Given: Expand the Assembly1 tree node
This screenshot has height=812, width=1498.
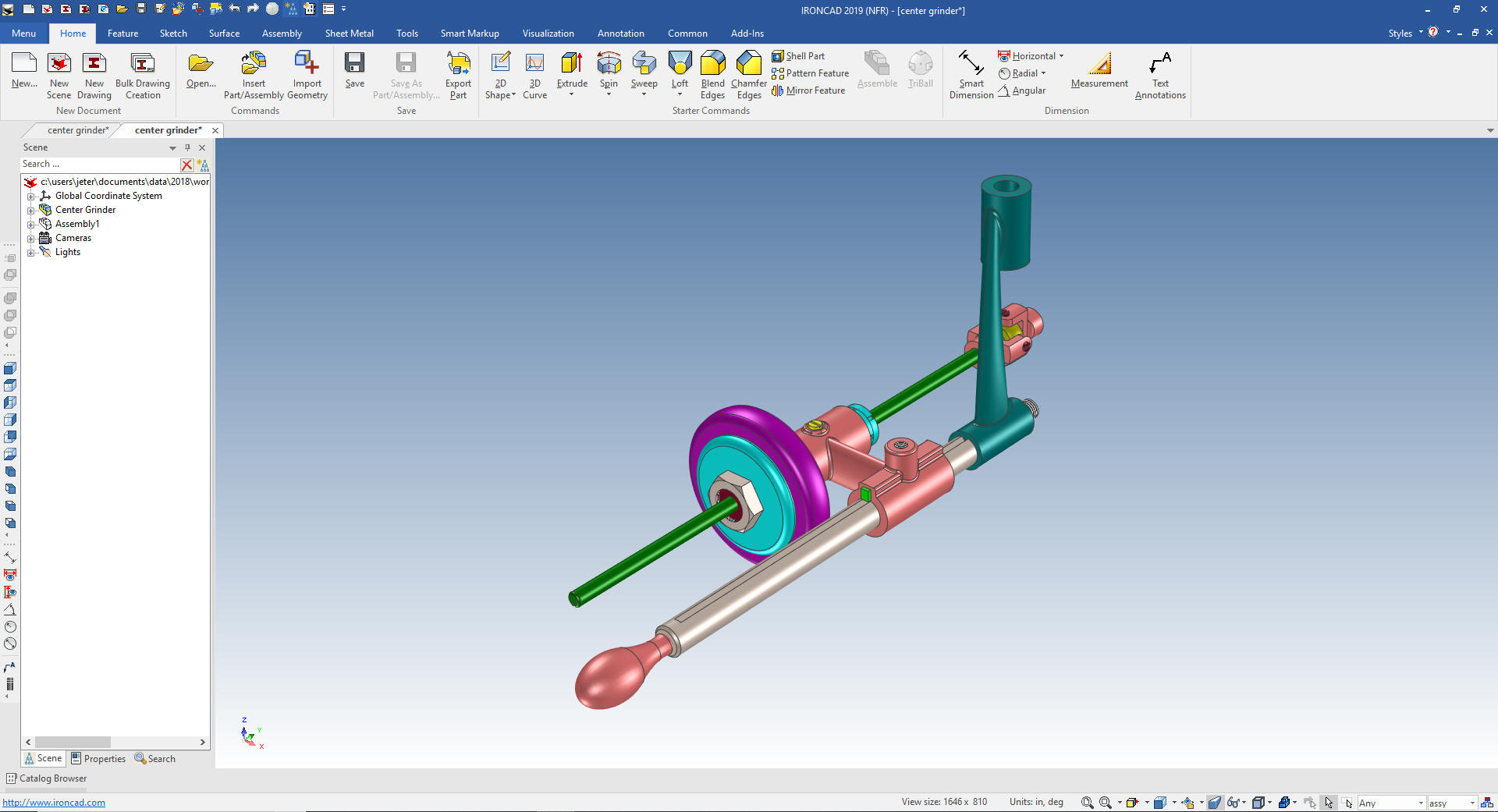Looking at the screenshot, I should click(x=31, y=225).
